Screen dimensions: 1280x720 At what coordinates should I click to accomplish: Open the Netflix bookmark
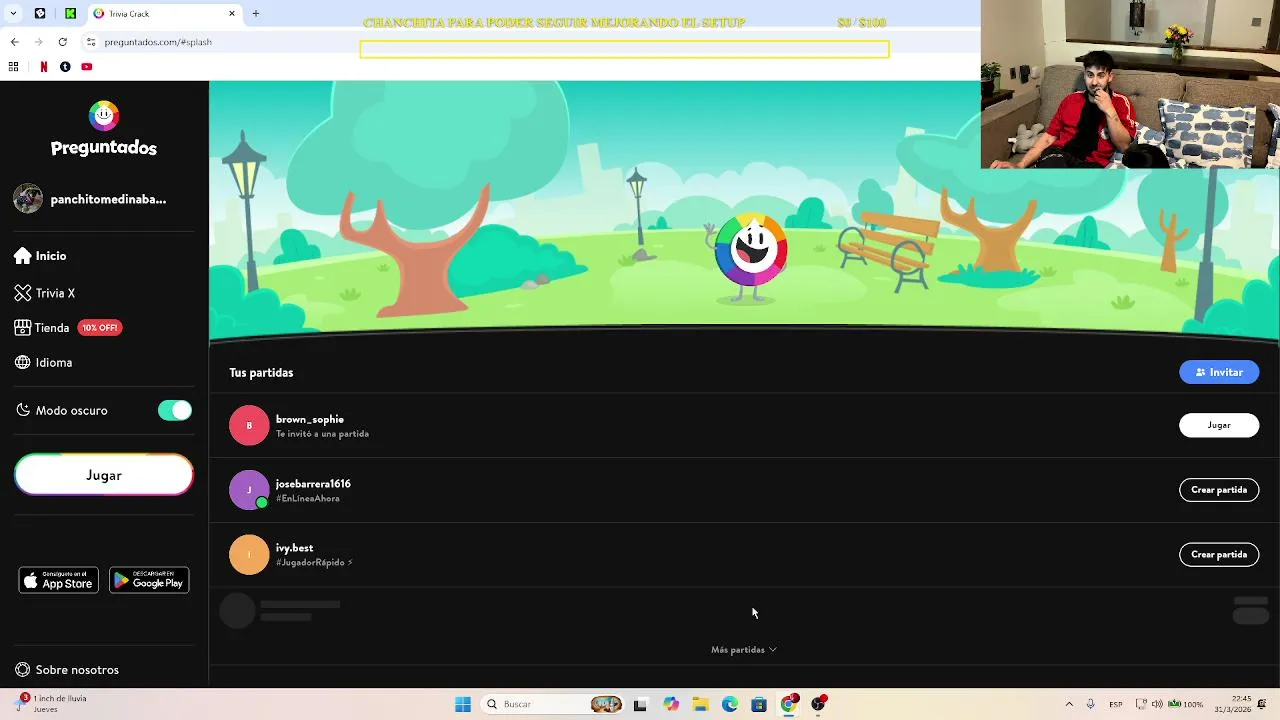click(x=43, y=67)
